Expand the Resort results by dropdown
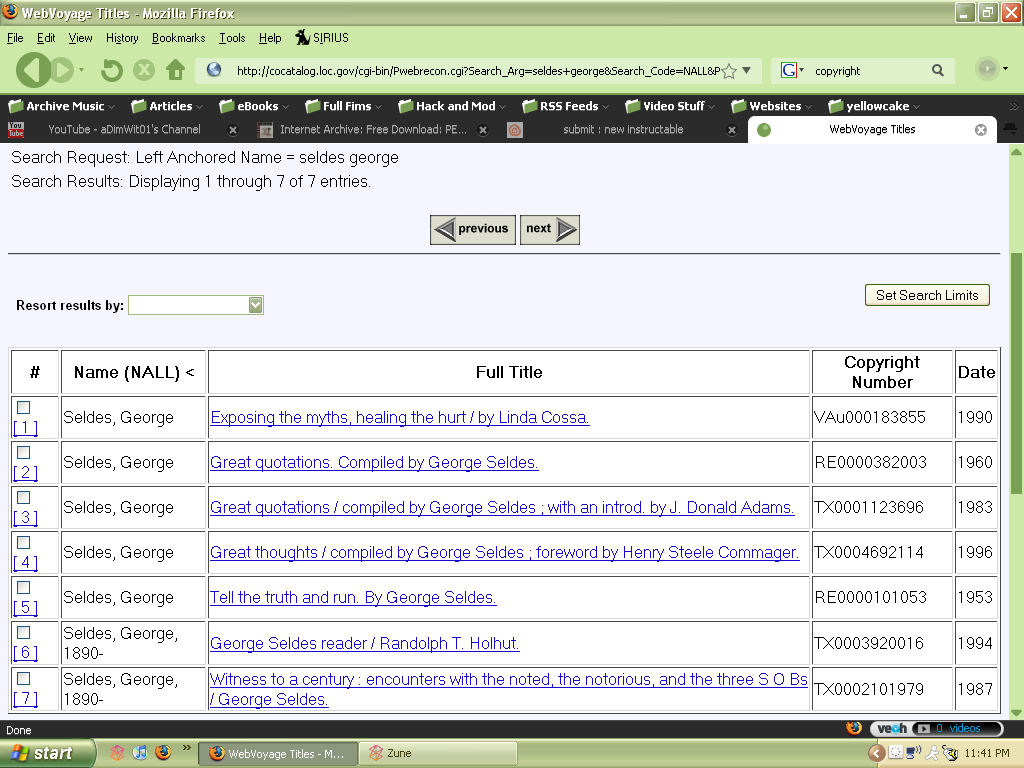Screen dimensions: 1024x768 pos(255,305)
